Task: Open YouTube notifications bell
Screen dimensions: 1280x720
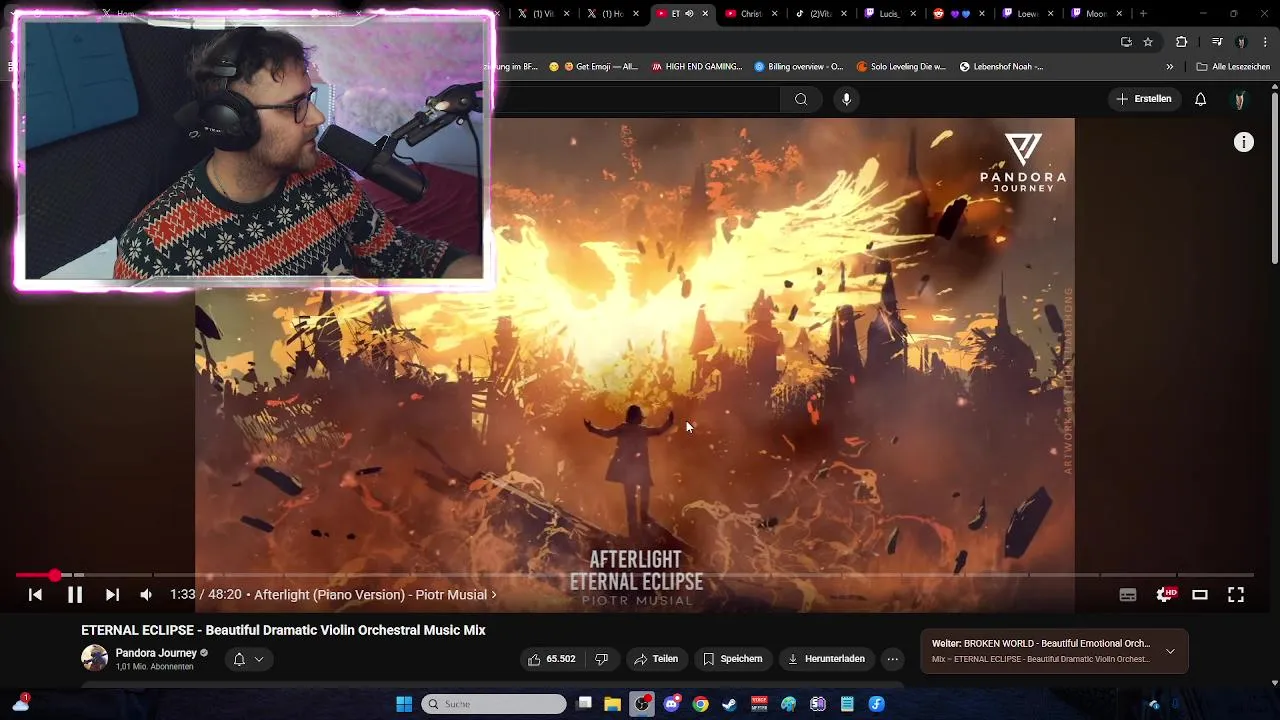Action: pos(1200,99)
